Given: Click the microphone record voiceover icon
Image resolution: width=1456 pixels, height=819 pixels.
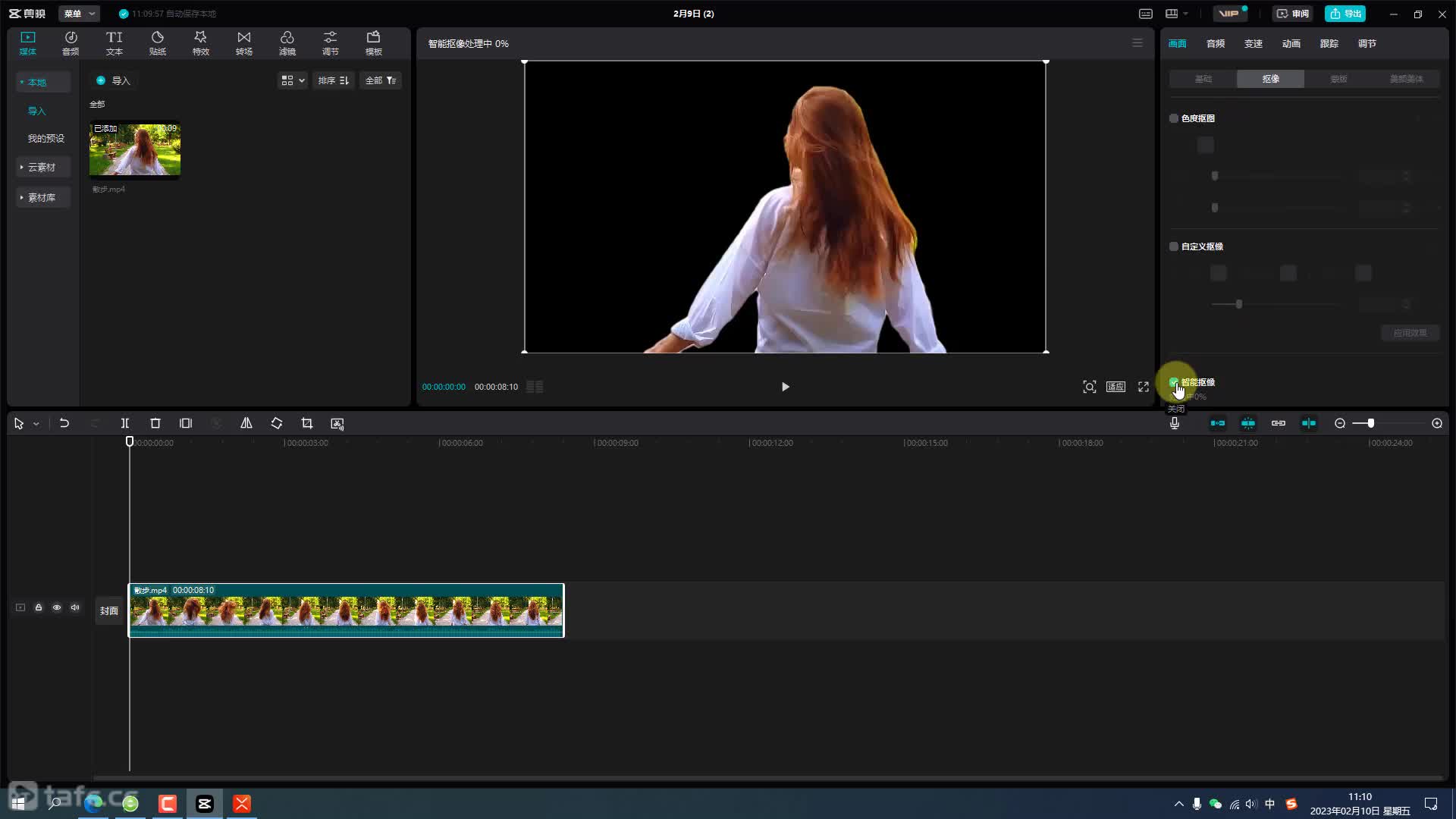Looking at the screenshot, I should pyautogui.click(x=1175, y=423).
